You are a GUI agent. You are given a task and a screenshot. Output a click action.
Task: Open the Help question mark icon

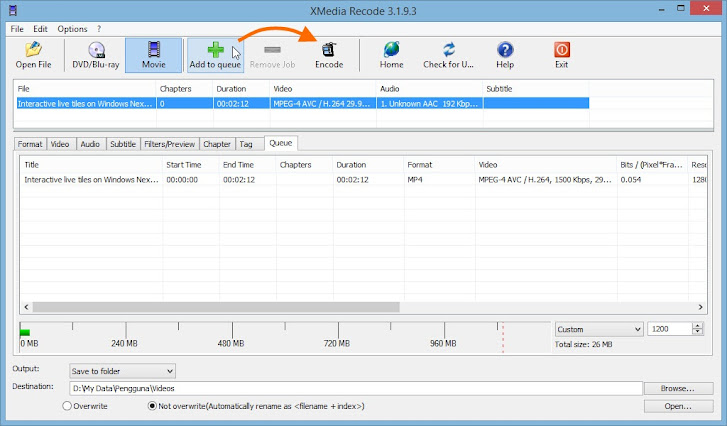[x=505, y=50]
